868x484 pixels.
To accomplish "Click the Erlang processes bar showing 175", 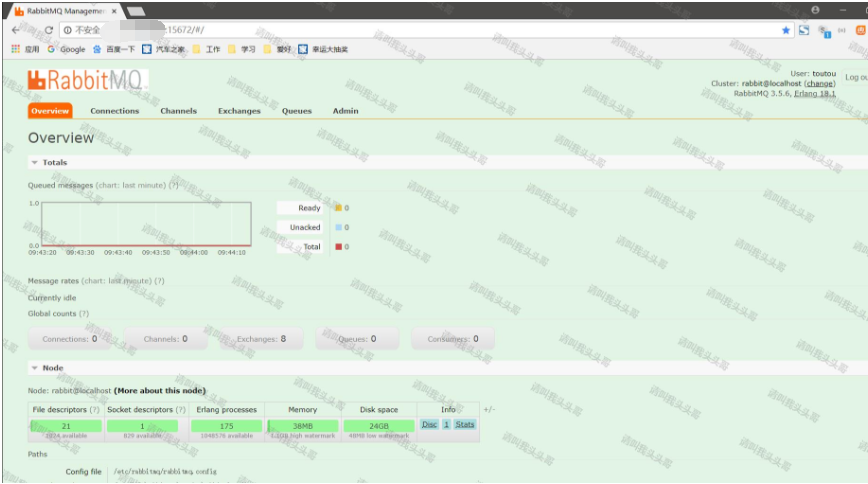I will point(226,426).
